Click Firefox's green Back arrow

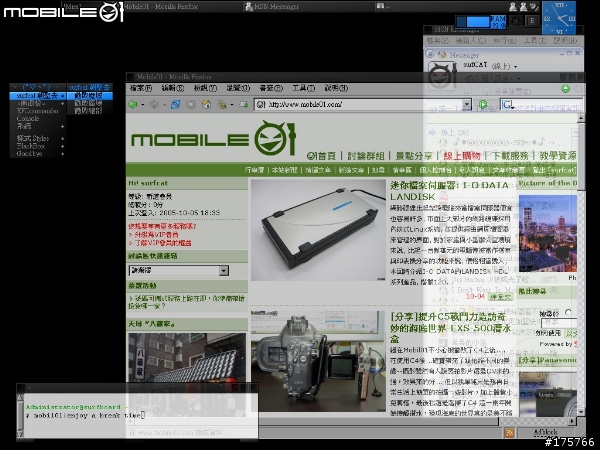(x=133, y=104)
